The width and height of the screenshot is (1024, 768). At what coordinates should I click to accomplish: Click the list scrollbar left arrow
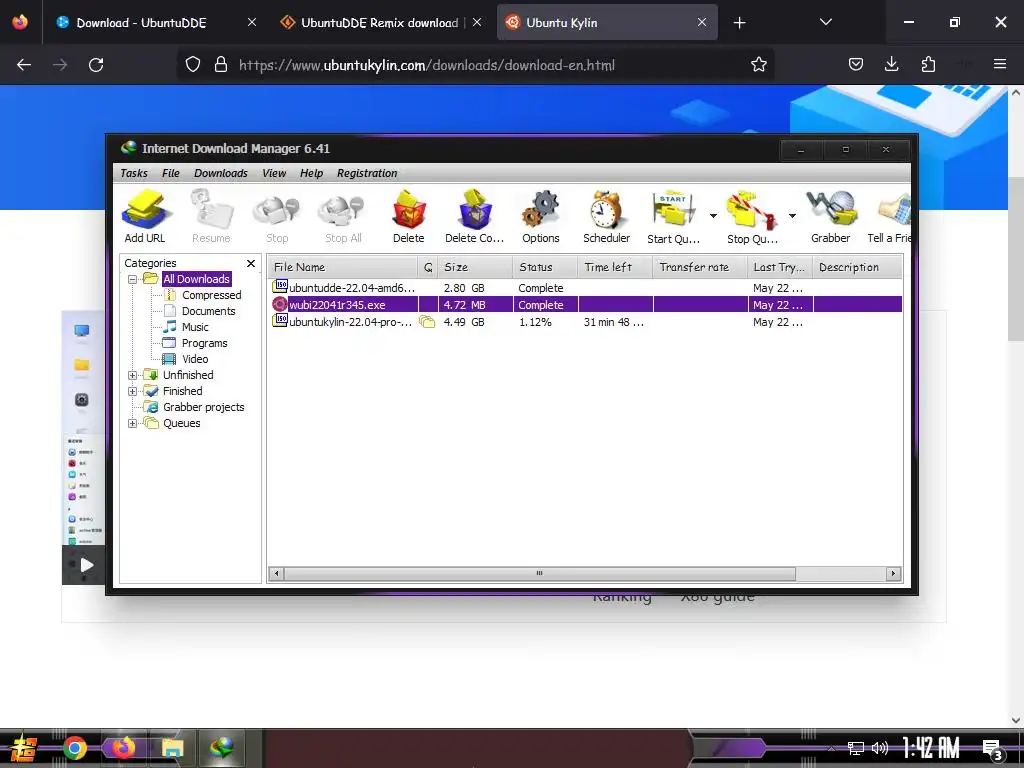[276, 573]
